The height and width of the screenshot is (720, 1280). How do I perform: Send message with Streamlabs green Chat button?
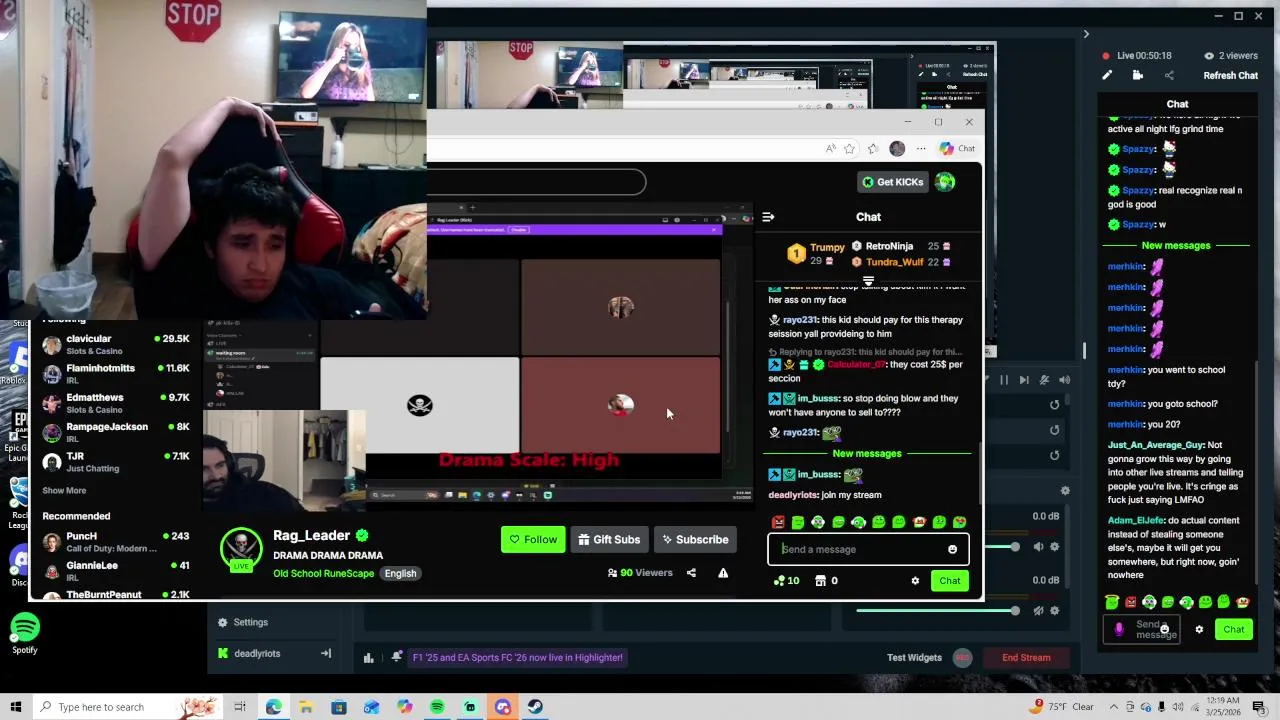(x=1234, y=629)
